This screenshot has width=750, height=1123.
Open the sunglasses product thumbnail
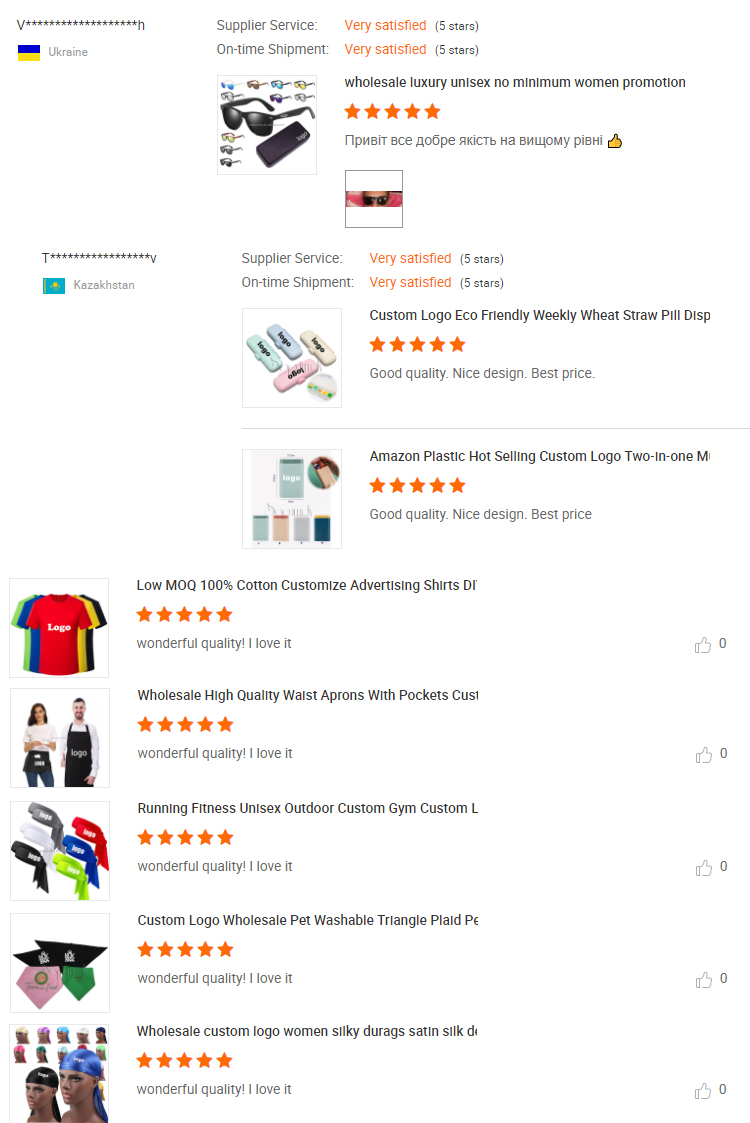tap(266, 125)
